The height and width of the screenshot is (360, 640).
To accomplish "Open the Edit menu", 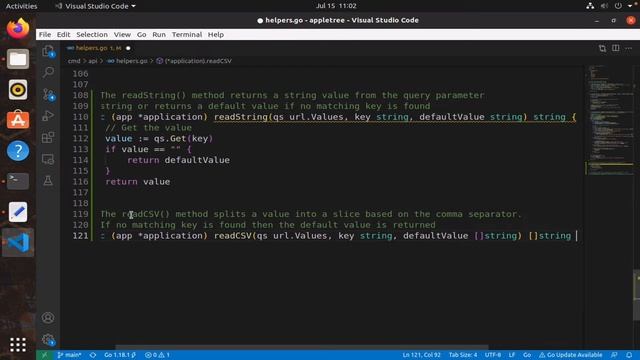I will [63, 35].
